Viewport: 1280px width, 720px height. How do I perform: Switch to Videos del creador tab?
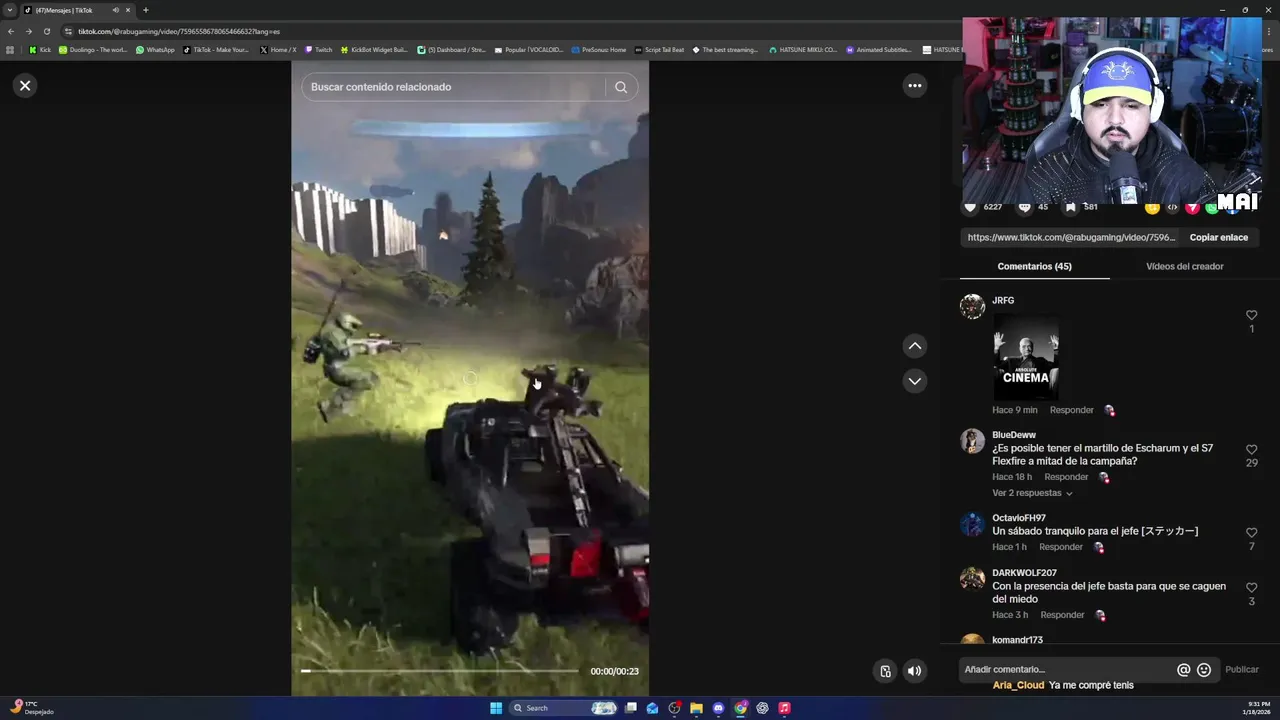coord(1184,266)
